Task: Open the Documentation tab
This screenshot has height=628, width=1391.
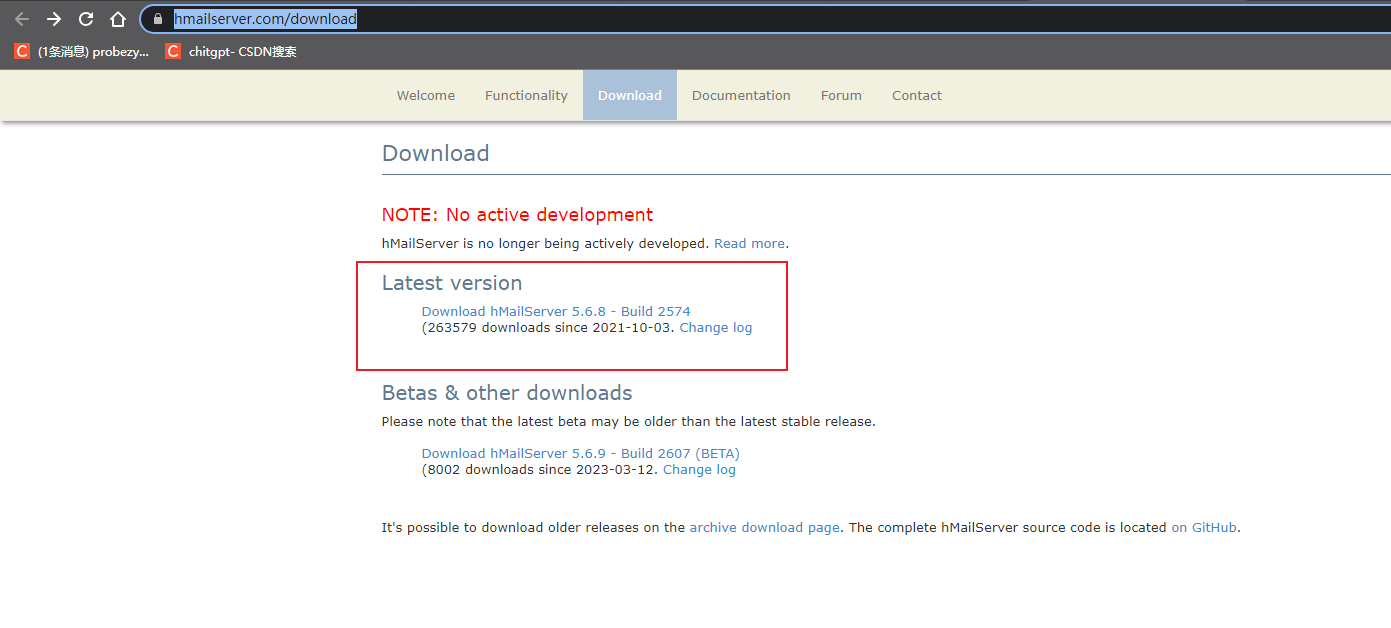Action: click(741, 95)
